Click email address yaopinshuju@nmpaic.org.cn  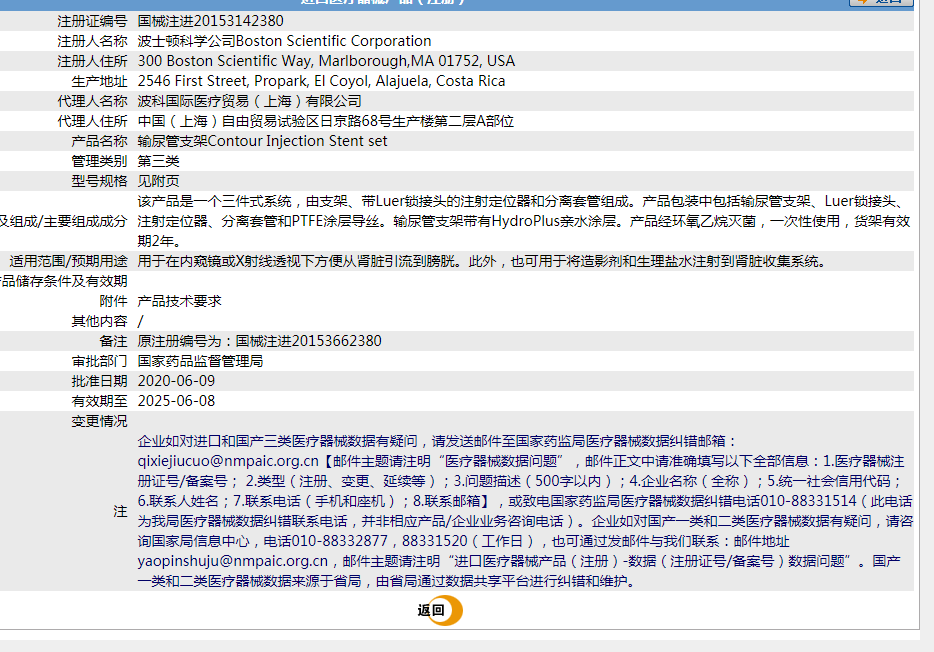(233, 561)
